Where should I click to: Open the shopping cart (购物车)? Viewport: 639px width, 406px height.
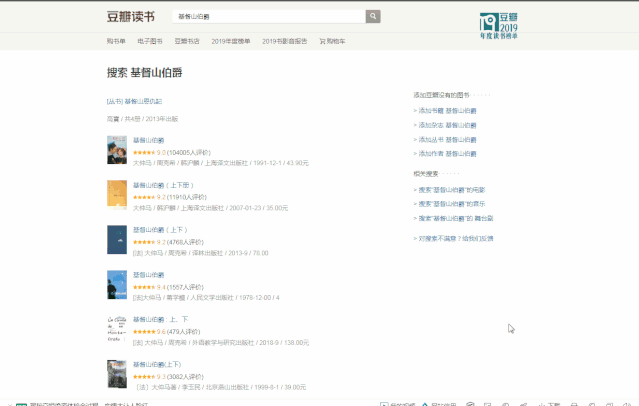[332, 41]
